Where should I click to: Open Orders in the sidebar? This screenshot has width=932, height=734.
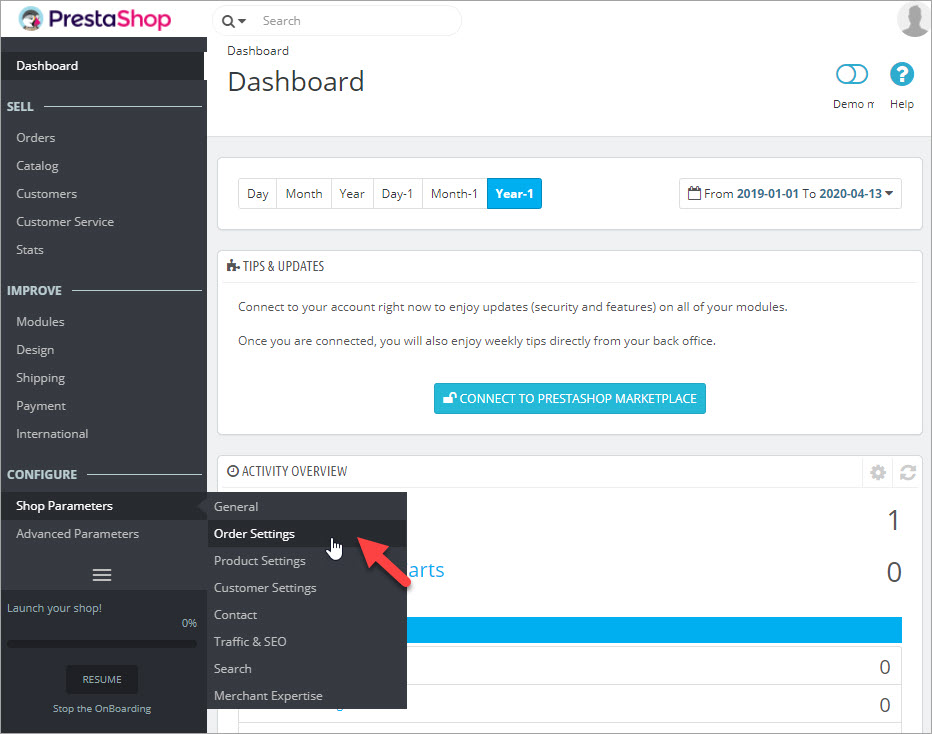click(36, 138)
